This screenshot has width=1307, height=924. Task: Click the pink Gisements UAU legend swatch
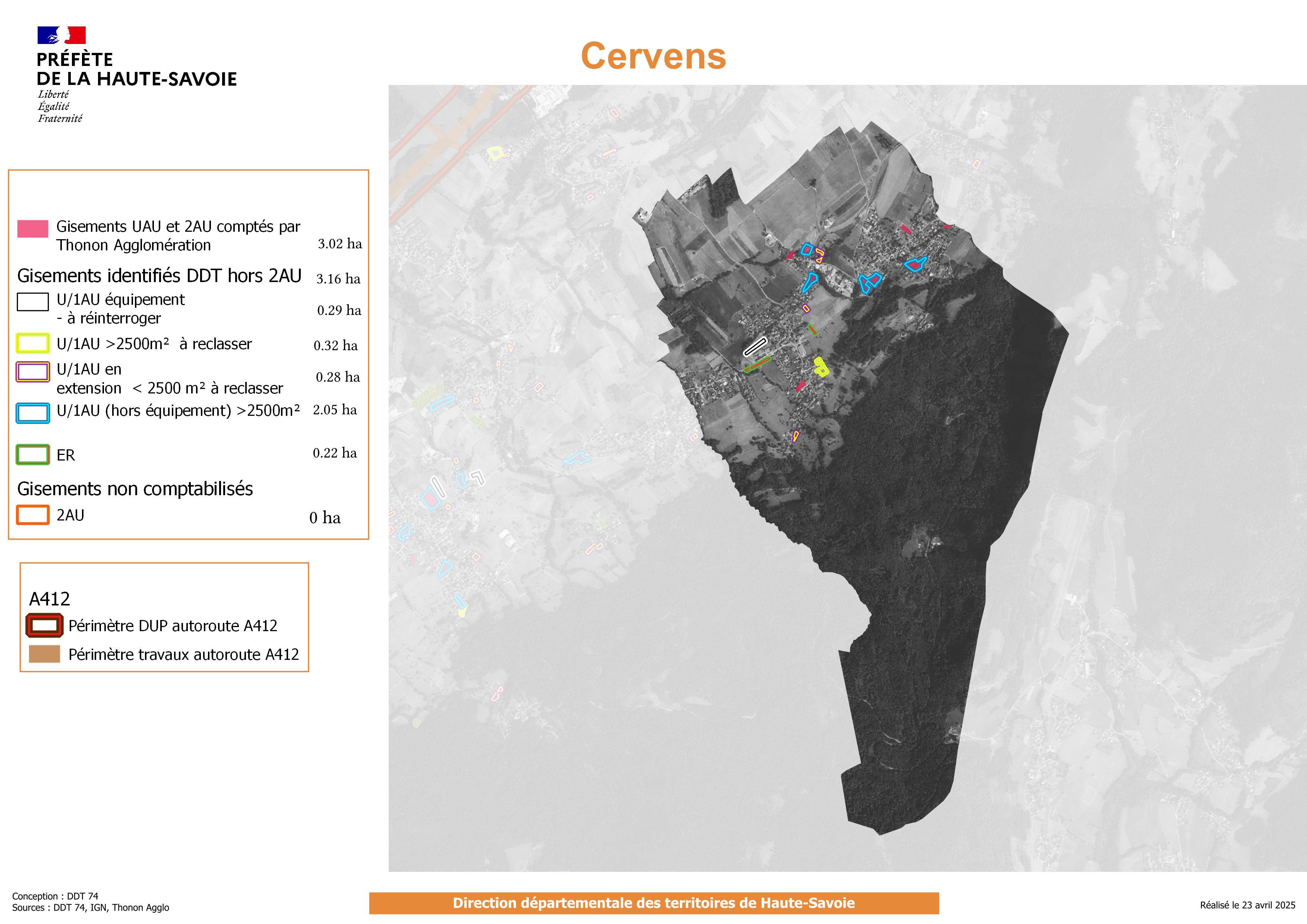(32, 229)
